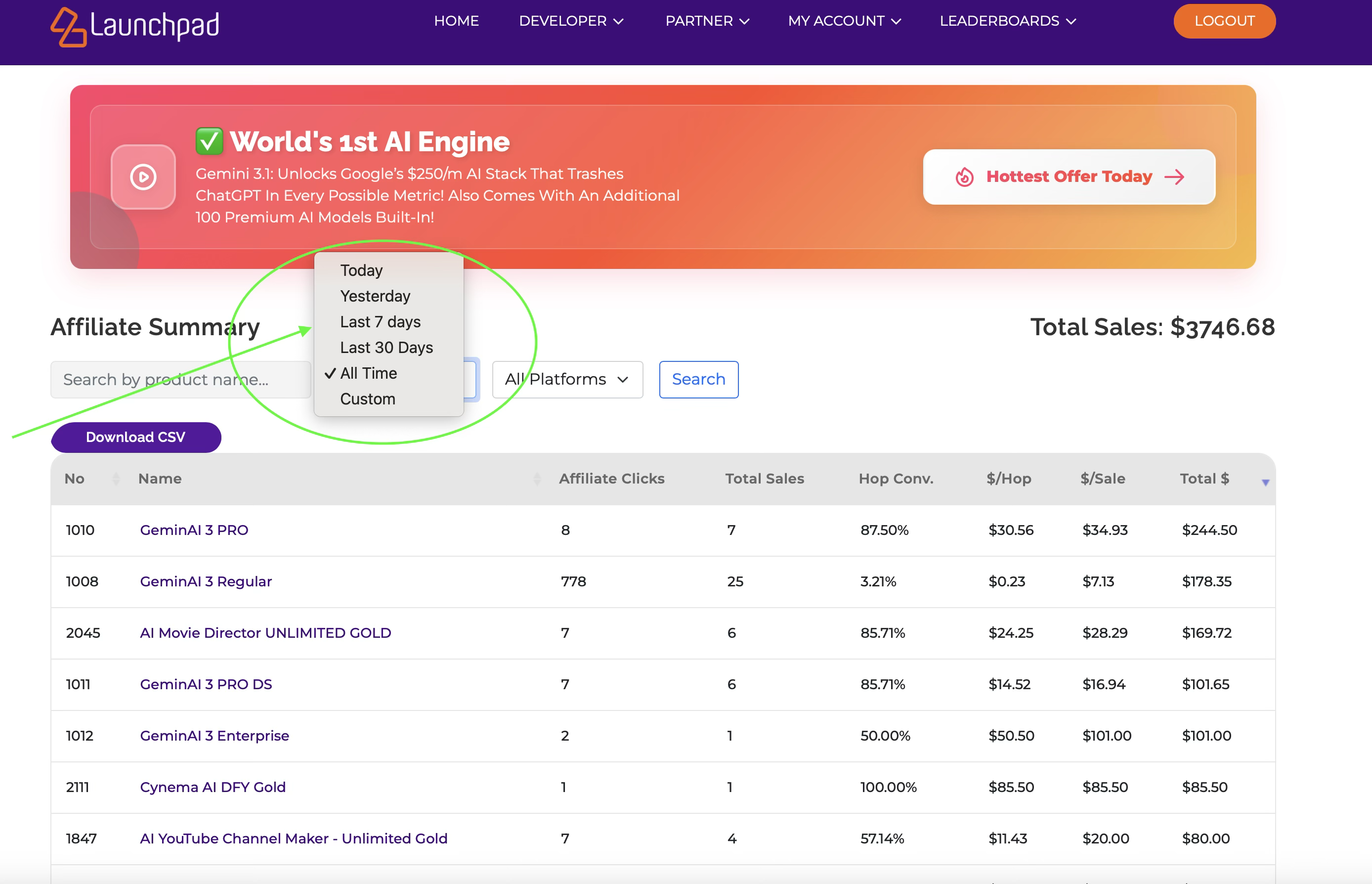This screenshot has height=884, width=1372.
Task: Click the Search button
Action: click(699, 379)
